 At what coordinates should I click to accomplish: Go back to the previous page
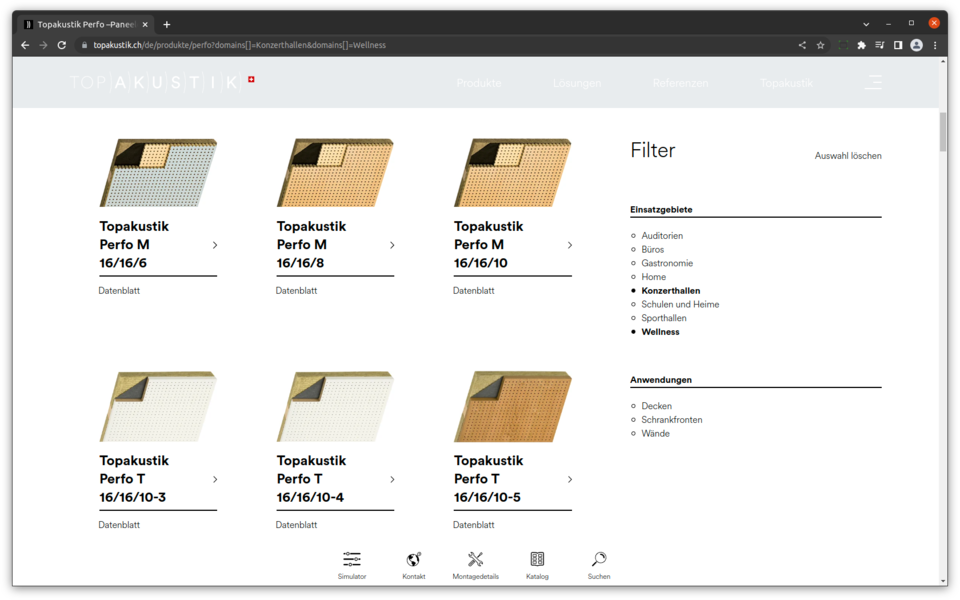pyautogui.click(x=25, y=45)
